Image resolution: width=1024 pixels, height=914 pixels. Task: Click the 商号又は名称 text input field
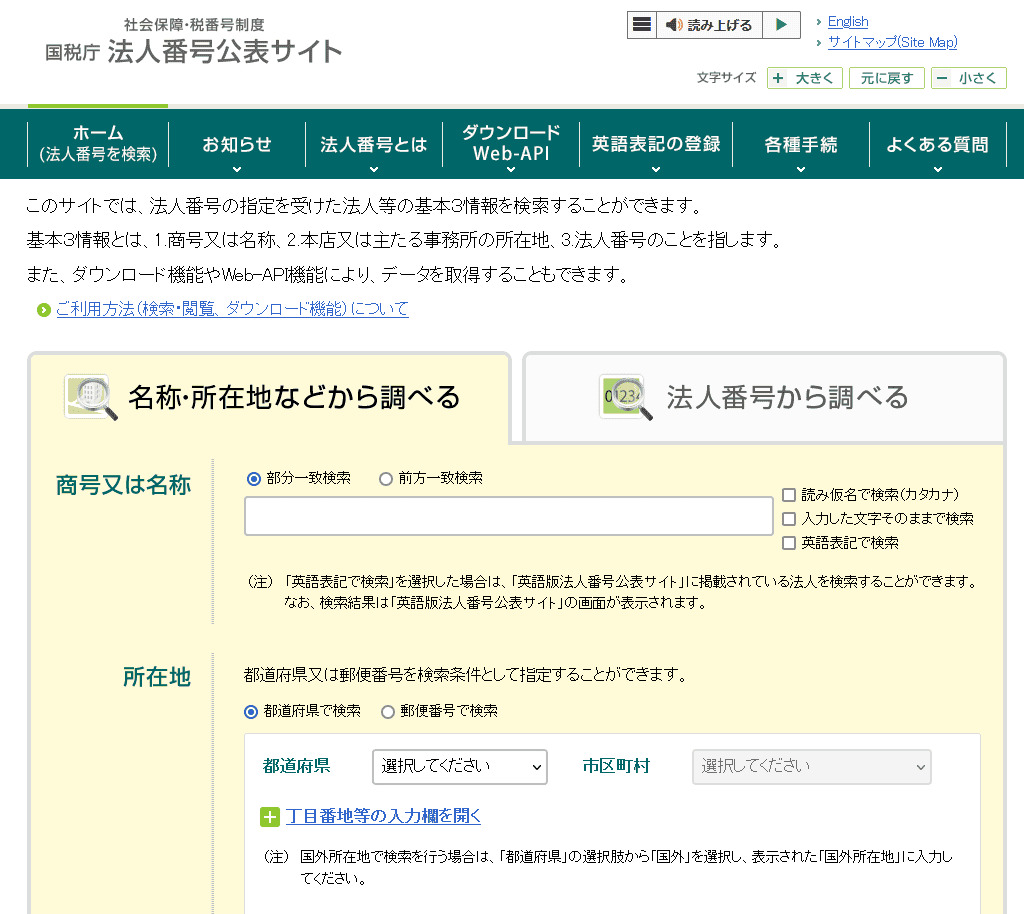[x=508, y=516]
